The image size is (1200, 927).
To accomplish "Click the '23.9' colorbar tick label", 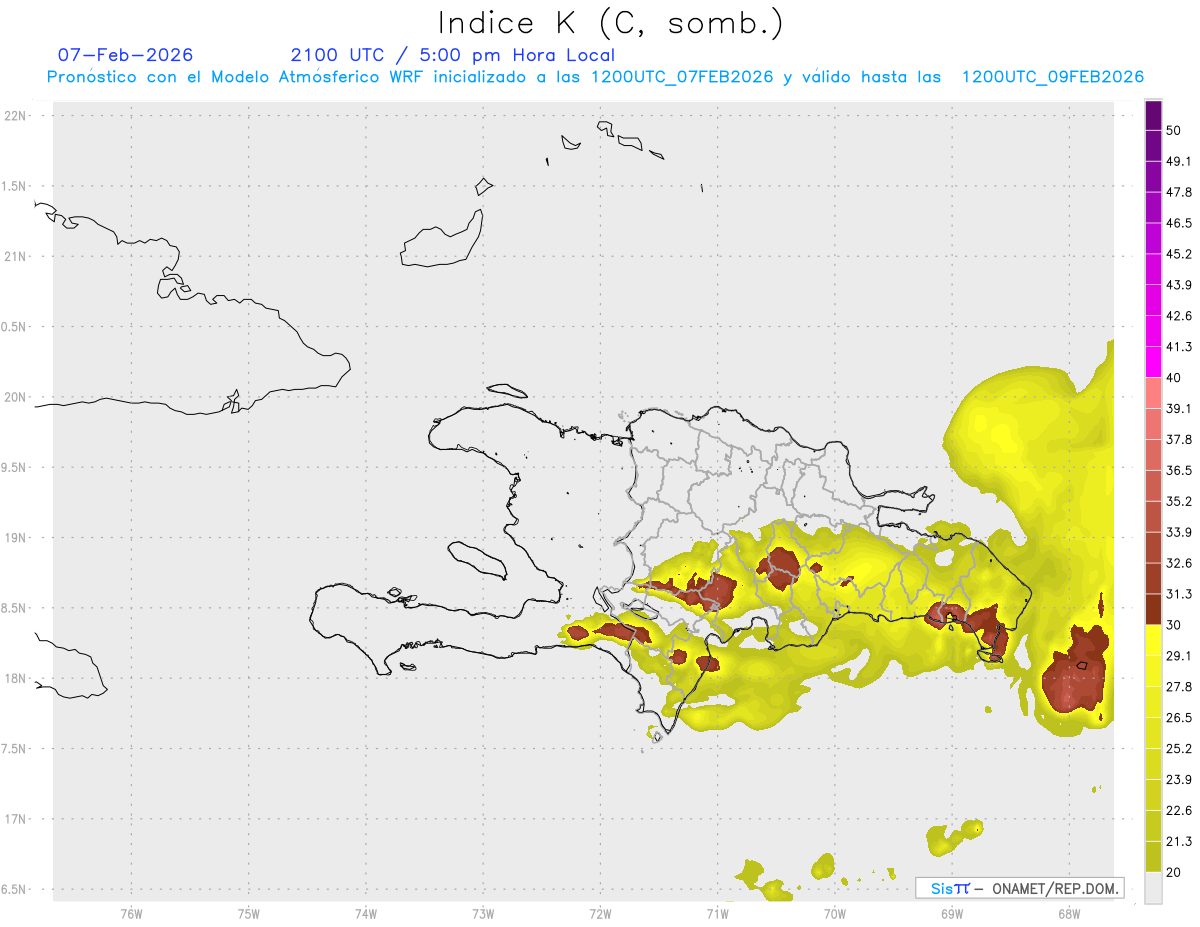I will point(1179,780).
